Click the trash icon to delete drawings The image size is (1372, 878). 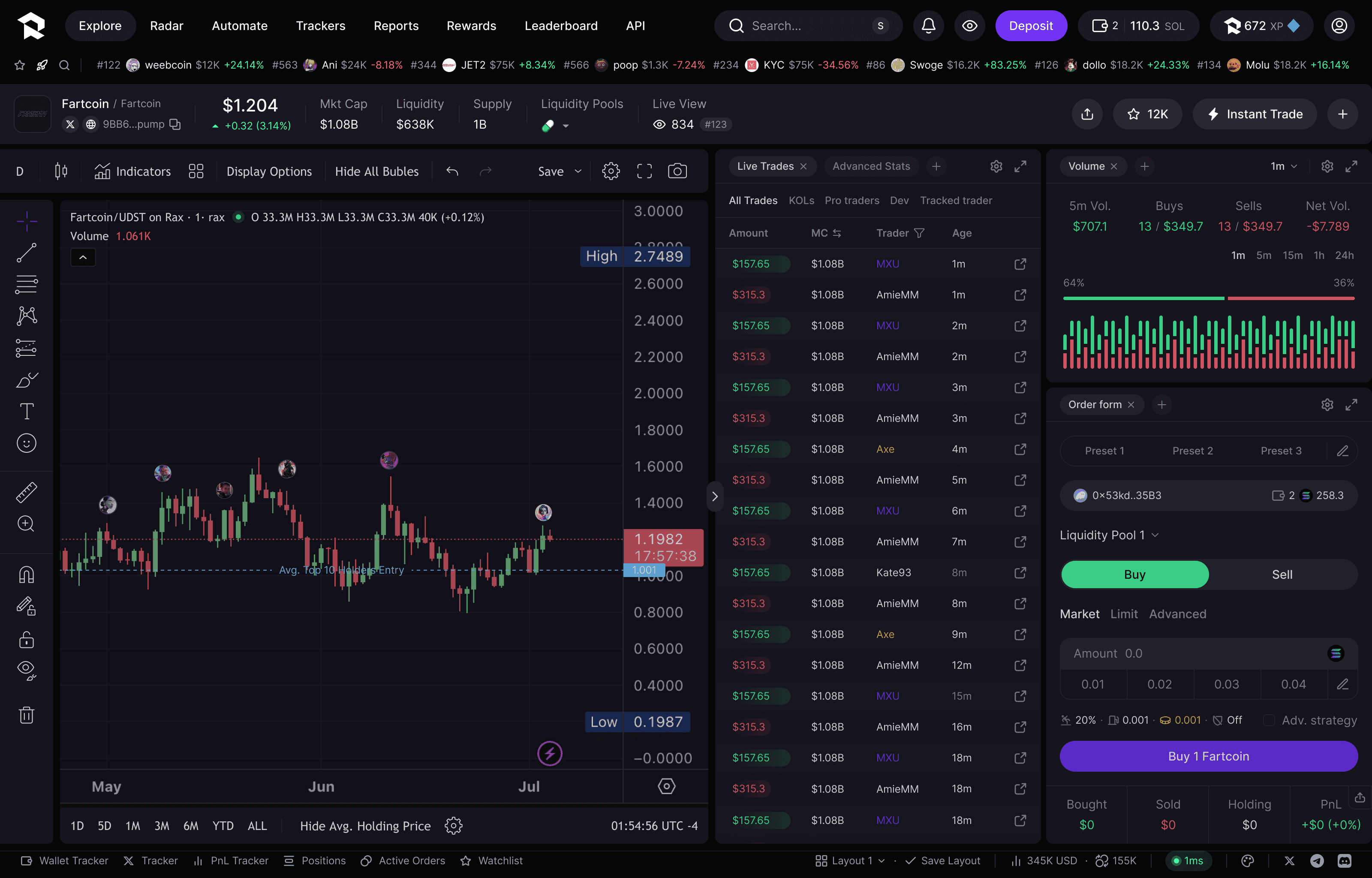[x=26, y=715]
